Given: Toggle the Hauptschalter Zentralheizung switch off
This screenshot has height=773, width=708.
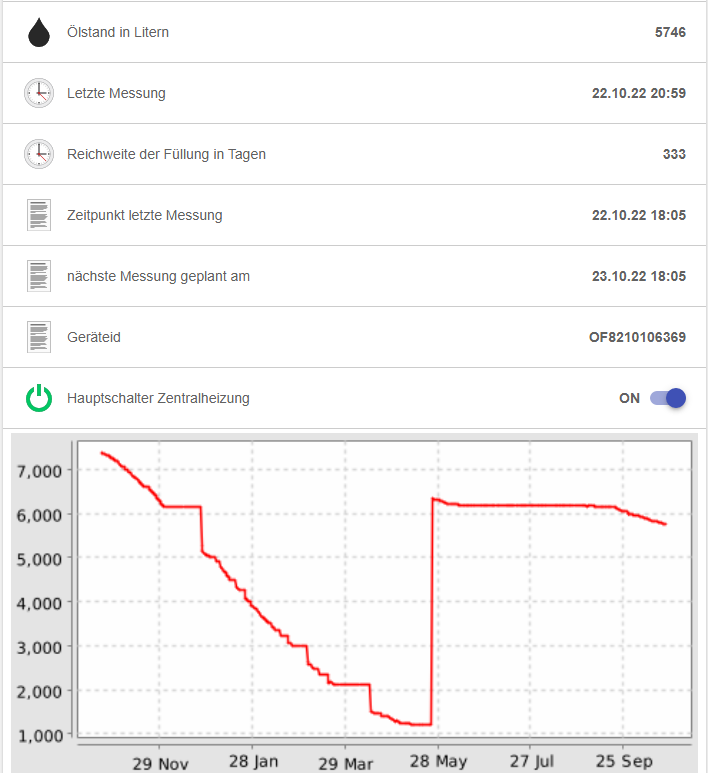Looking at the screenshot, I should click(x=668, y=398).
